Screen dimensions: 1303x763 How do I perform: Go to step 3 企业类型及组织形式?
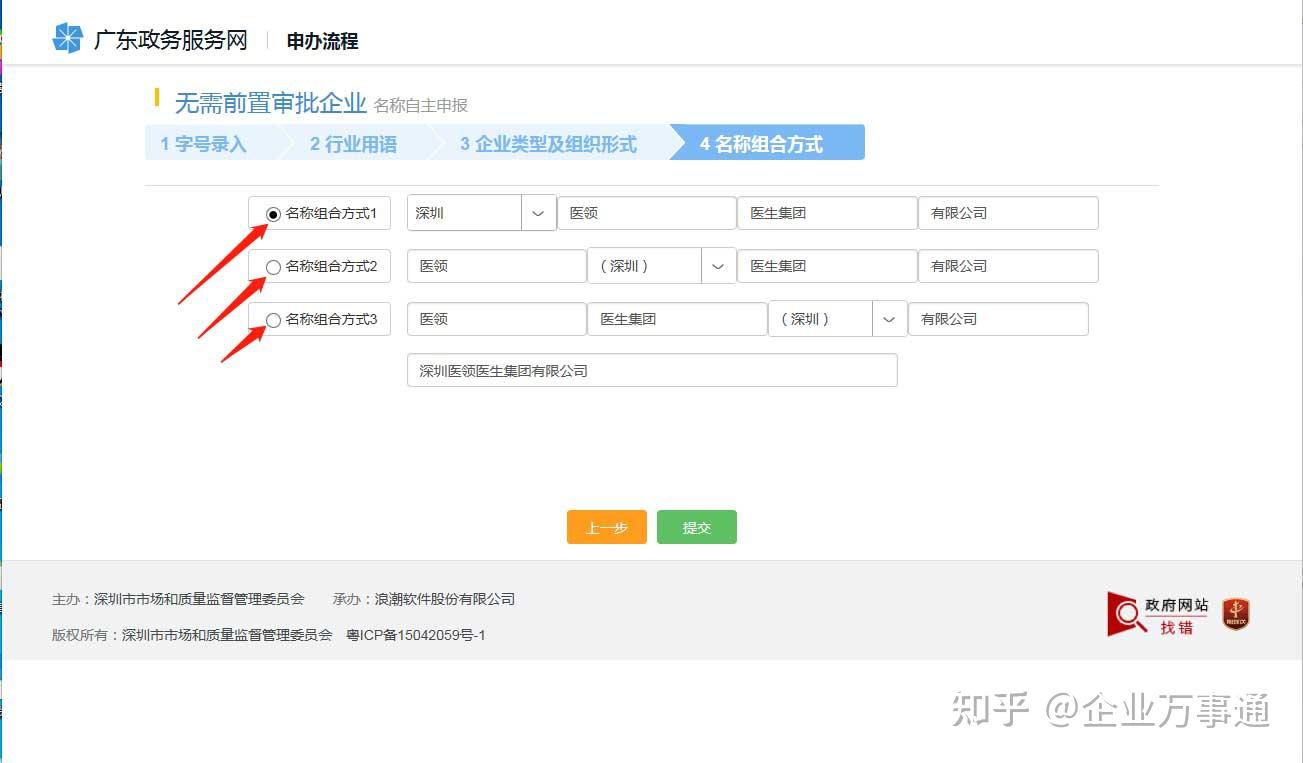point(551,144)
